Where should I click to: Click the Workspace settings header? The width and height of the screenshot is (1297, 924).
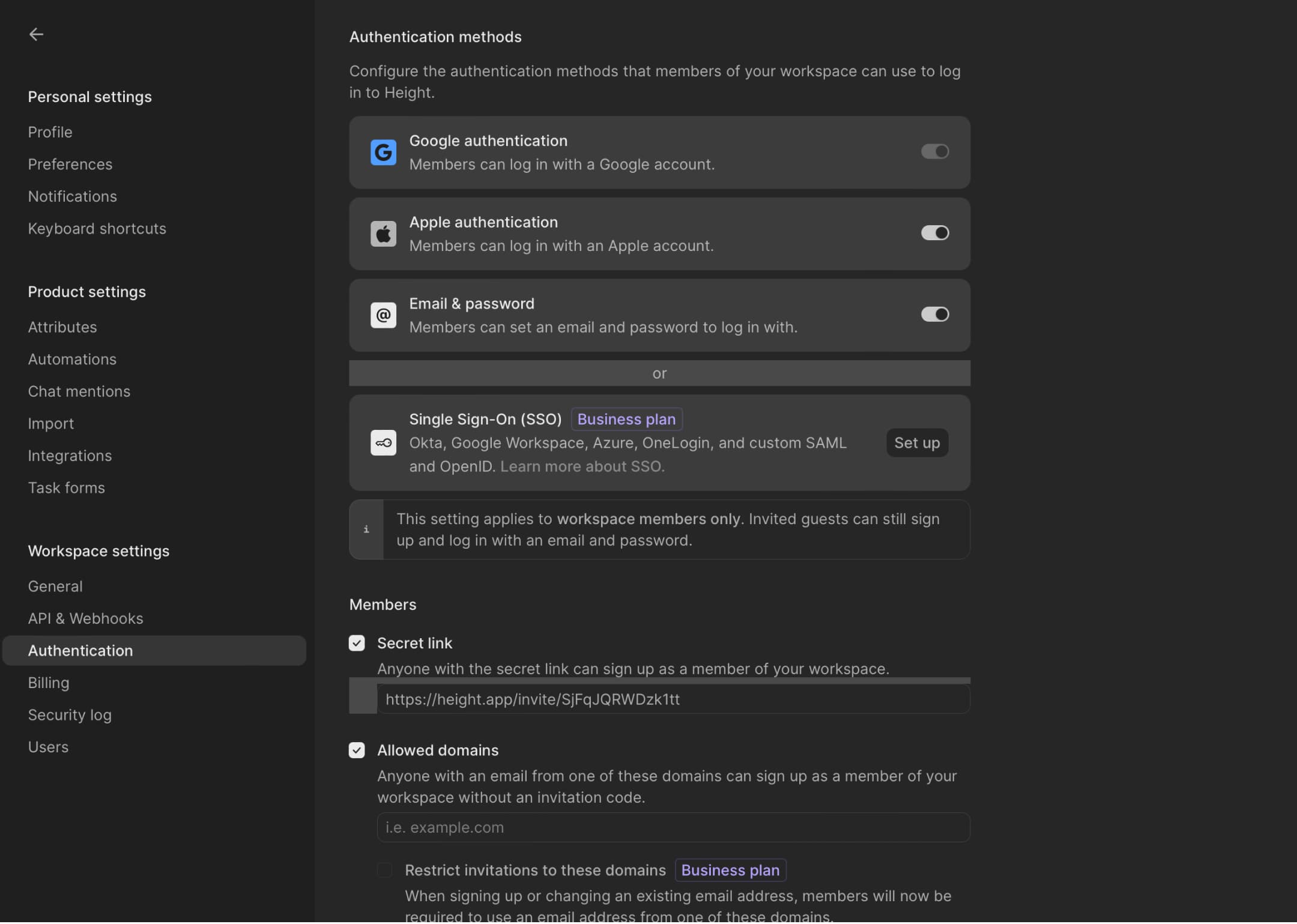[x=98, y=552]
